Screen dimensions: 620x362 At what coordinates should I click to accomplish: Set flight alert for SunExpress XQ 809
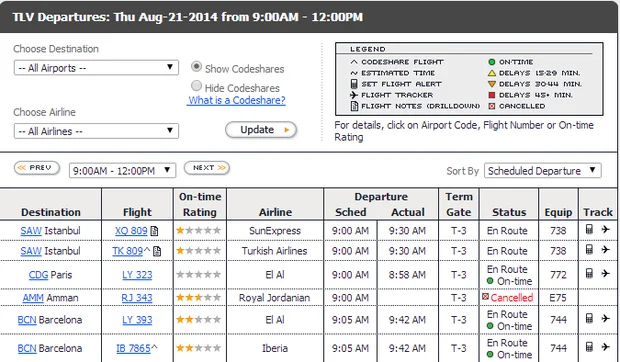tap(589, 229)
